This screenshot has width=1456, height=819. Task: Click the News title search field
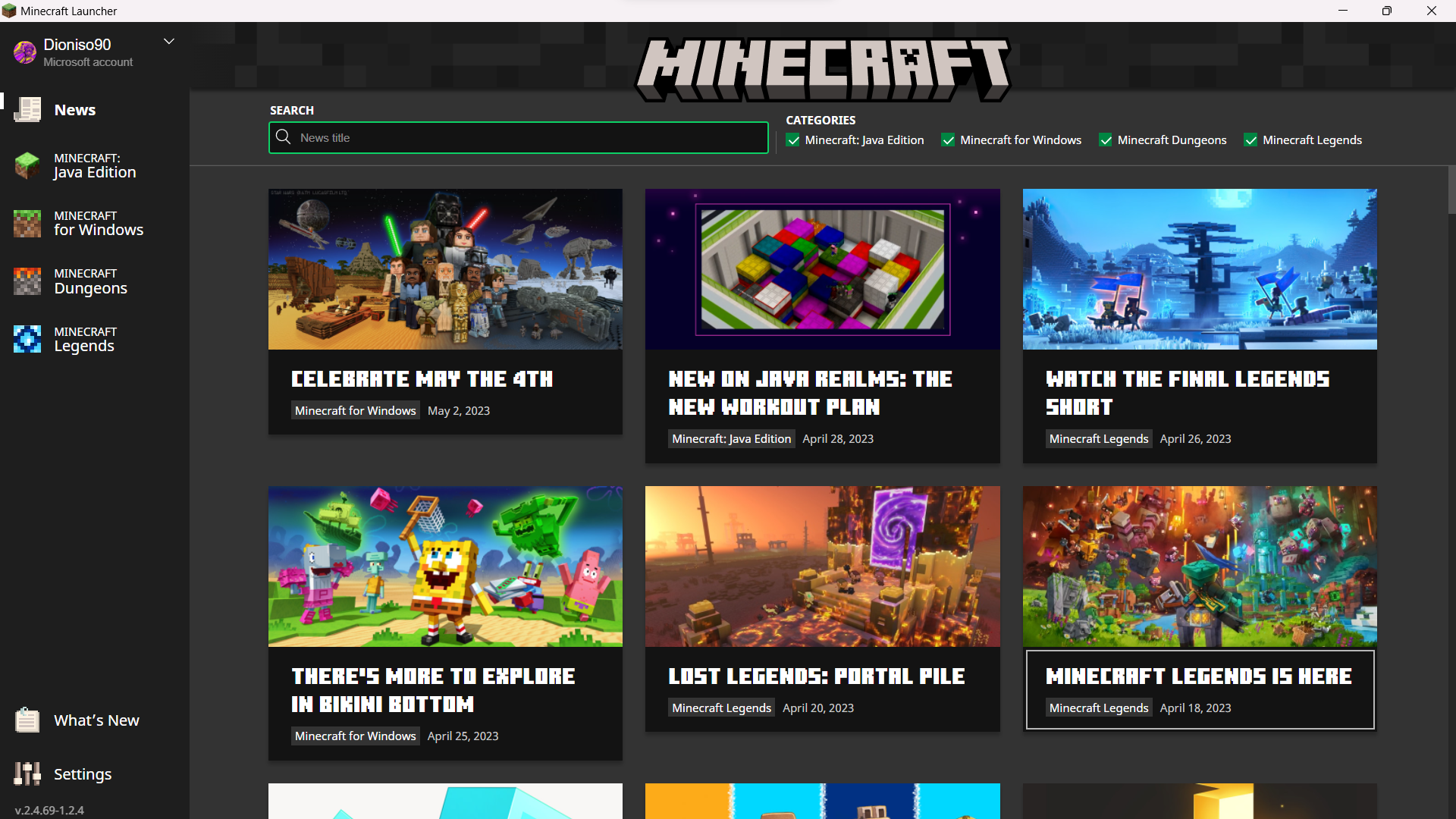pos(531,138)
